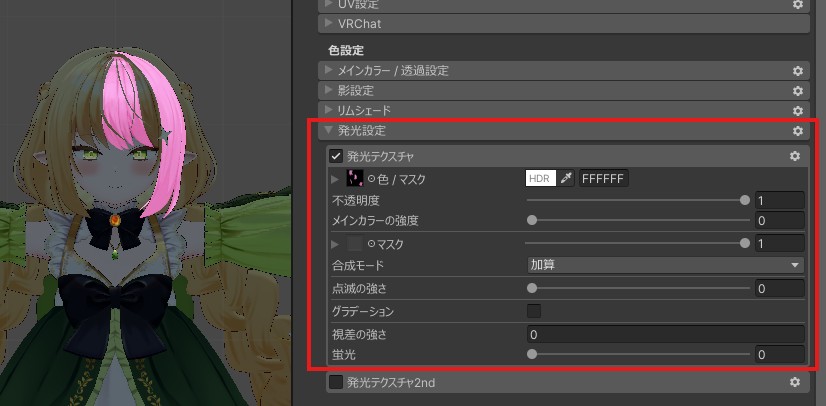The width and height of the screenshot is (826, 406).
Task: Open the 合成モード dropdown showing 加算
Action: [x=665, y=265]
